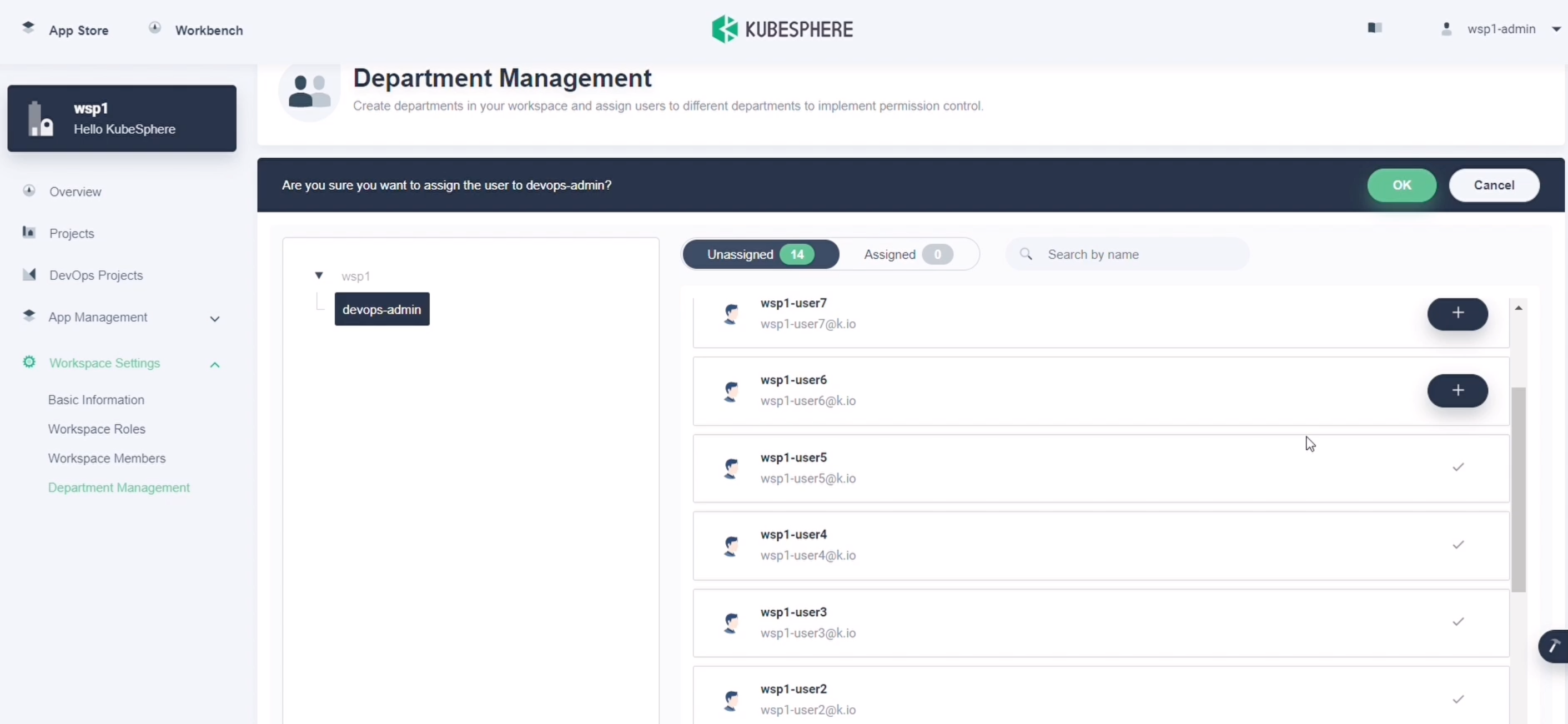This screenshot has height=724, width=1568.
Task: Click the Cancel button
Action: (1494, 185)
